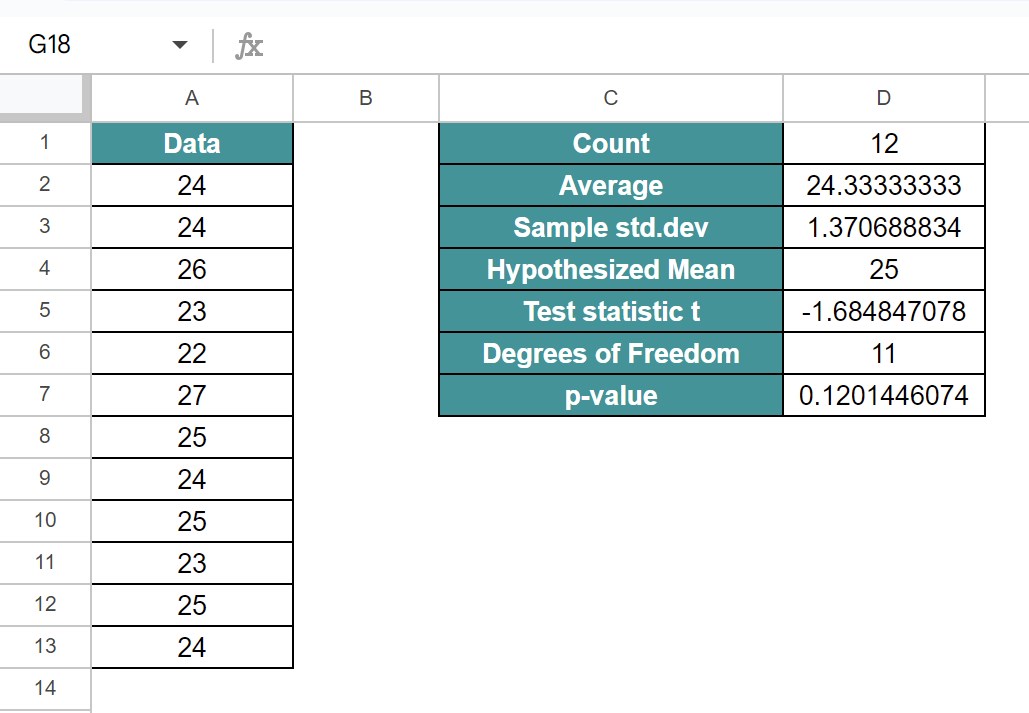This screenshot has width=1029, height=713.
Task: Select row 10 header
Action: click(x=45, y=521)
